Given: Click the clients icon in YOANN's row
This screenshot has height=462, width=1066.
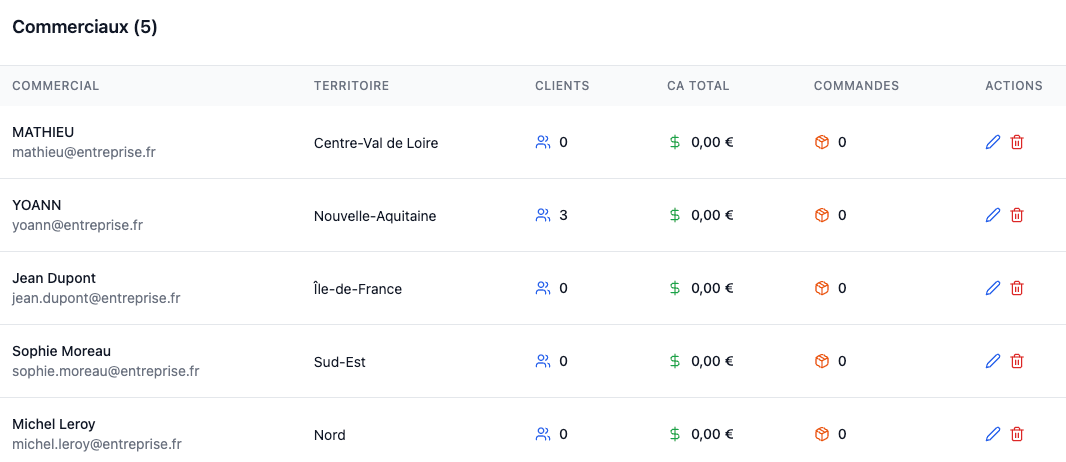Looking at the screenshot, I should (543, 215).
